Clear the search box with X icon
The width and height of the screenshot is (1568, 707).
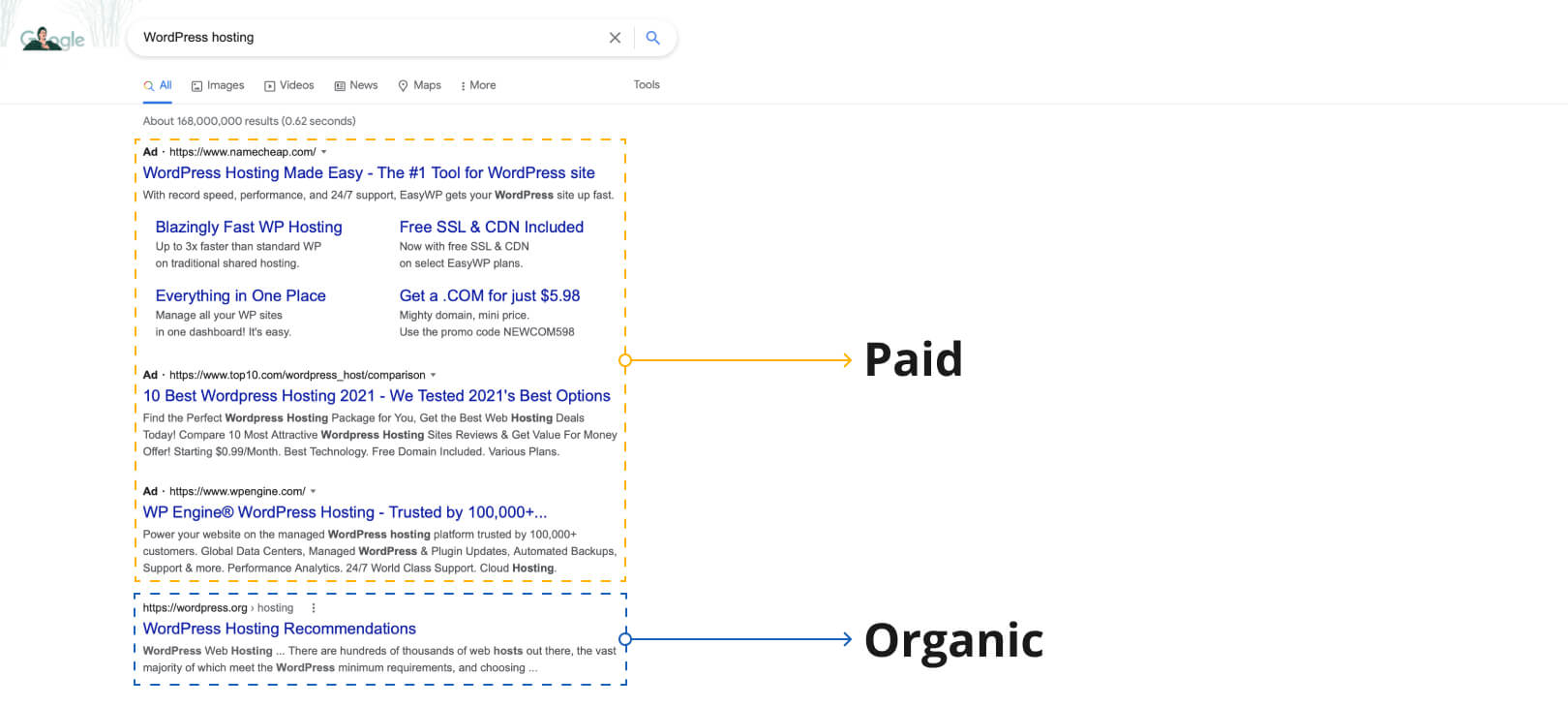point(615,38)
